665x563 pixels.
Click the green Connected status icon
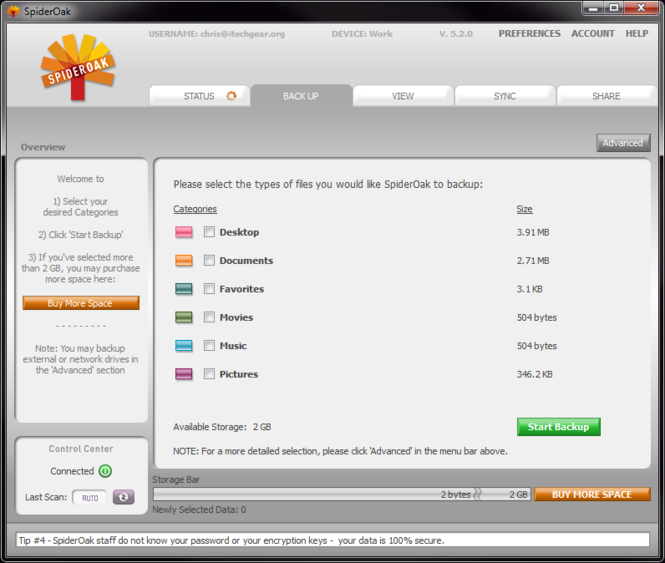105,471
